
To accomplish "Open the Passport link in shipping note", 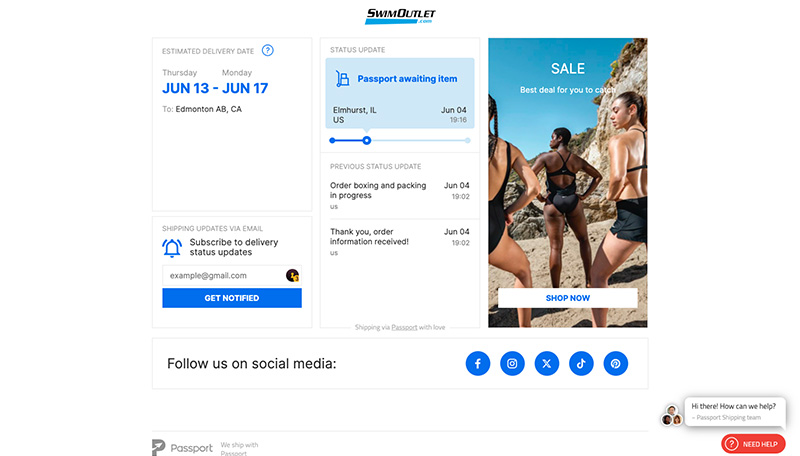I will [404, 327].
